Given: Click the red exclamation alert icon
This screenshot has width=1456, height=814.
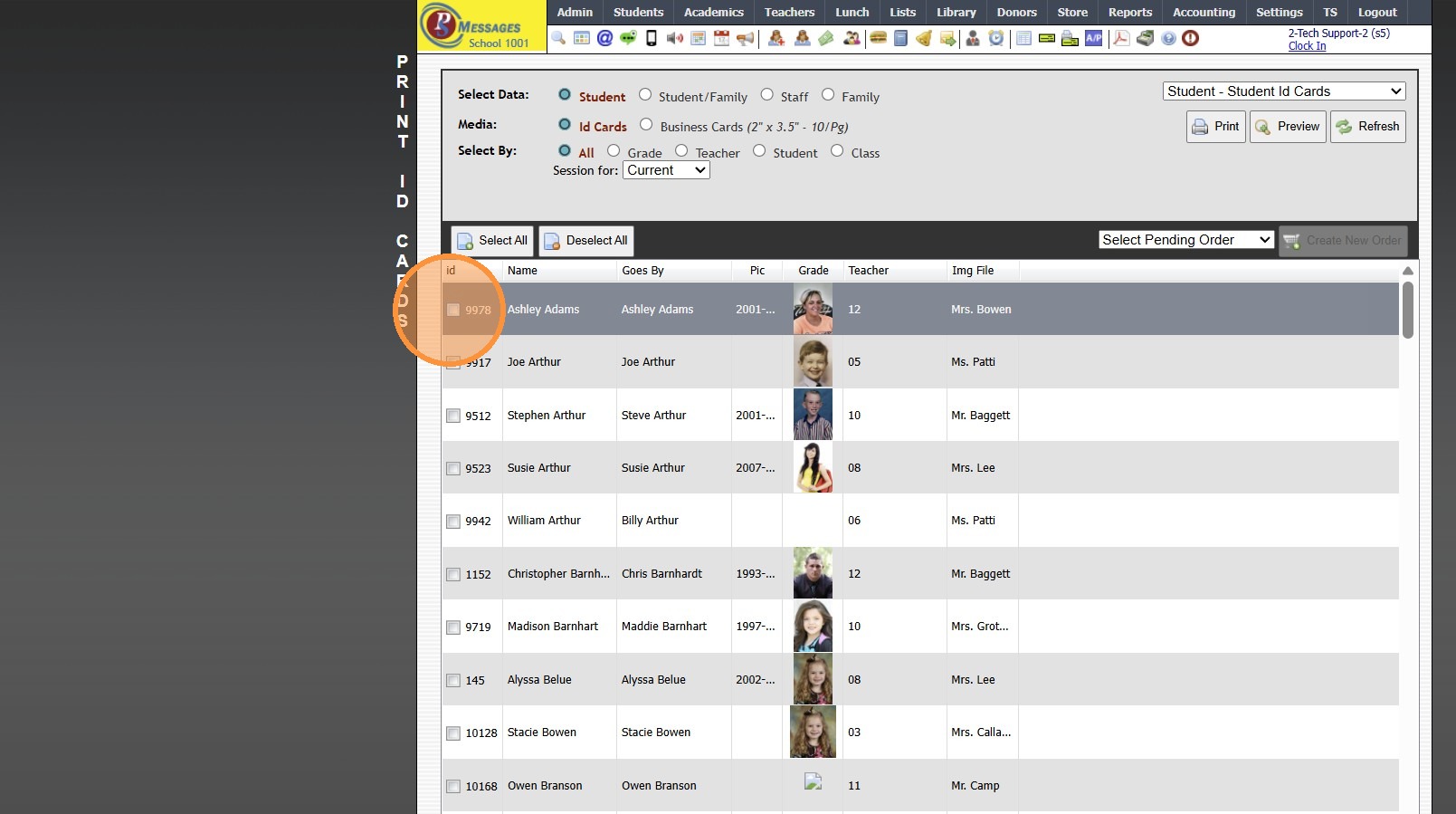Looking at the screenshot, I should (x=1191, y=38).
